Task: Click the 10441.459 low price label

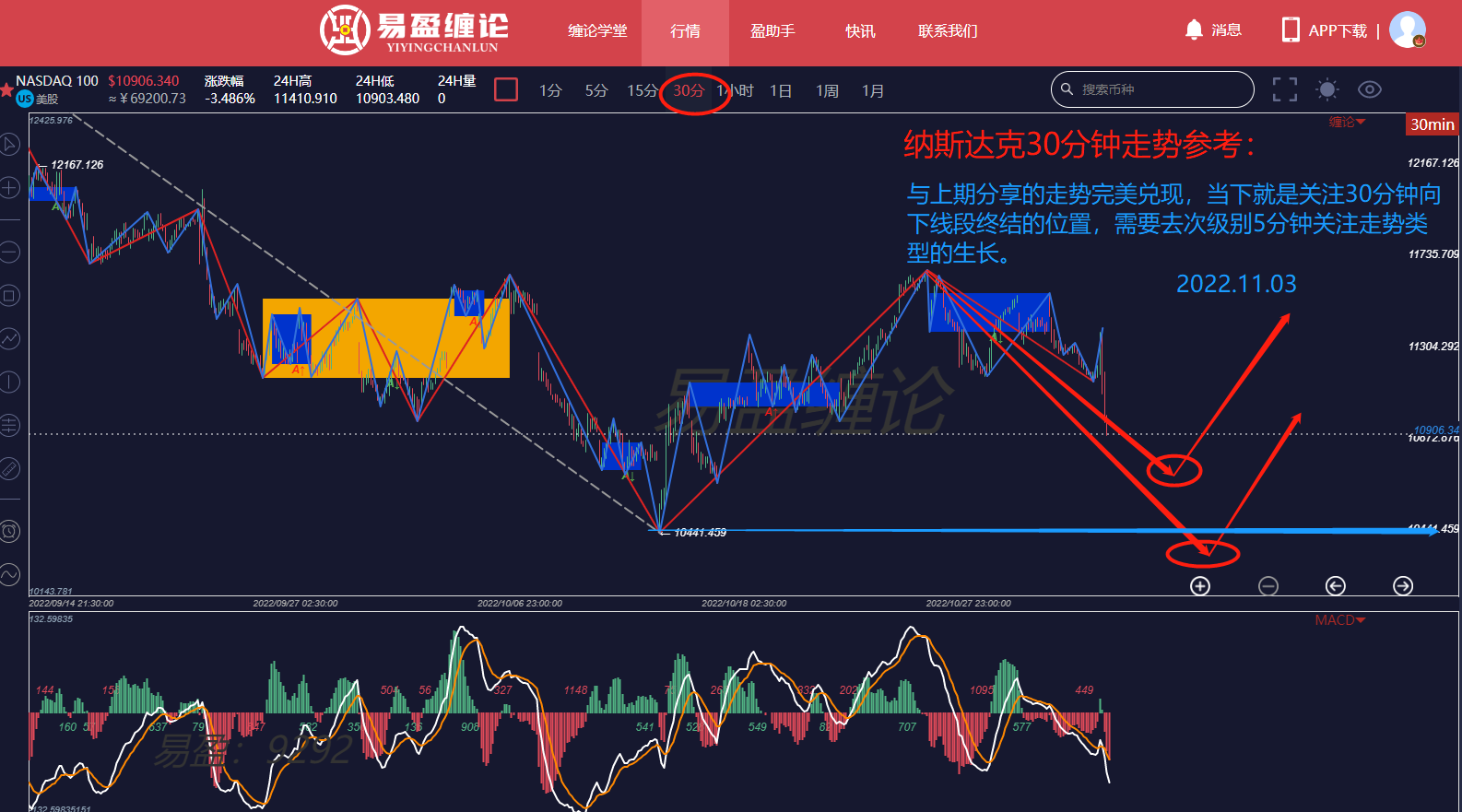Action: [x=700, y=533]
